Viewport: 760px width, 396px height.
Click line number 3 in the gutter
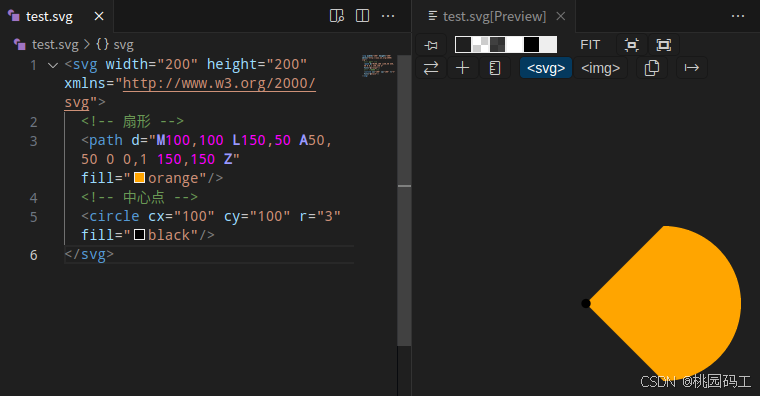pyautogui.click(x=33, y=141)
